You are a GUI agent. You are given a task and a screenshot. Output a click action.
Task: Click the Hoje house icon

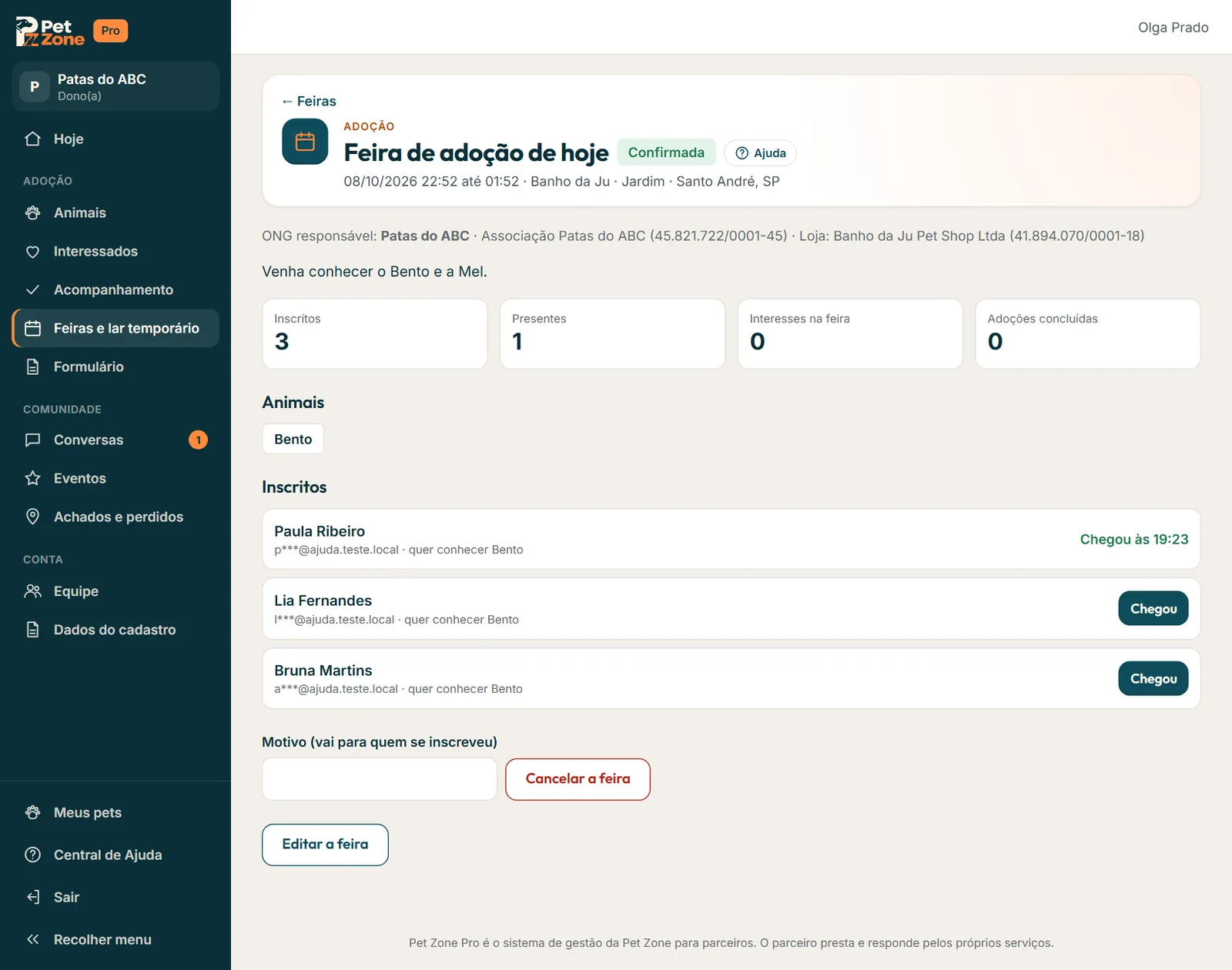(x=32, y=139)
